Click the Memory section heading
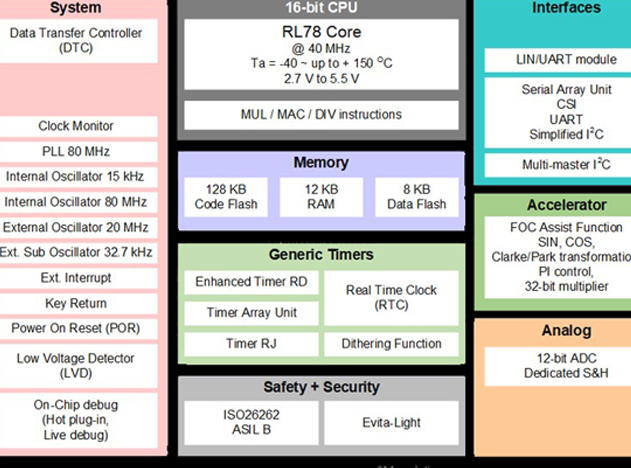The image size is (631, 468). tap(321, 163)
